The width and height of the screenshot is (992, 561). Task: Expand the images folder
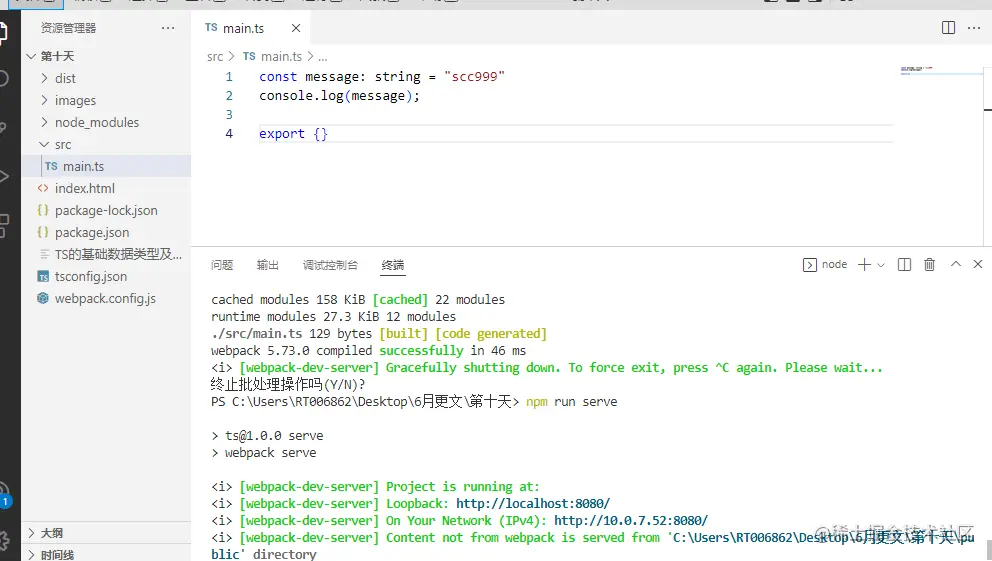point(106,100)
